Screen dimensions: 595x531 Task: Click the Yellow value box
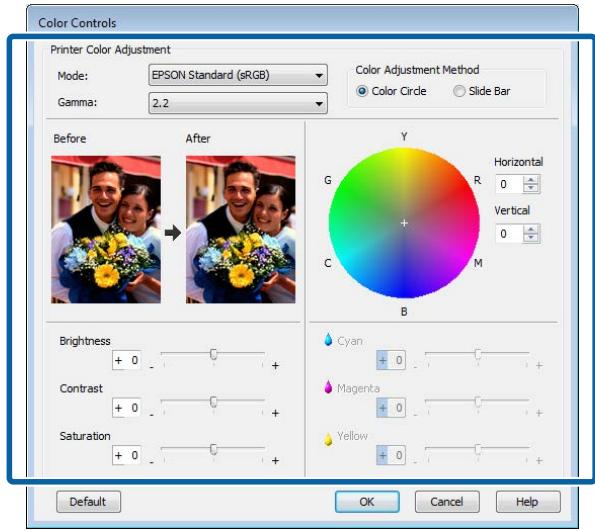tap(391, 455)
